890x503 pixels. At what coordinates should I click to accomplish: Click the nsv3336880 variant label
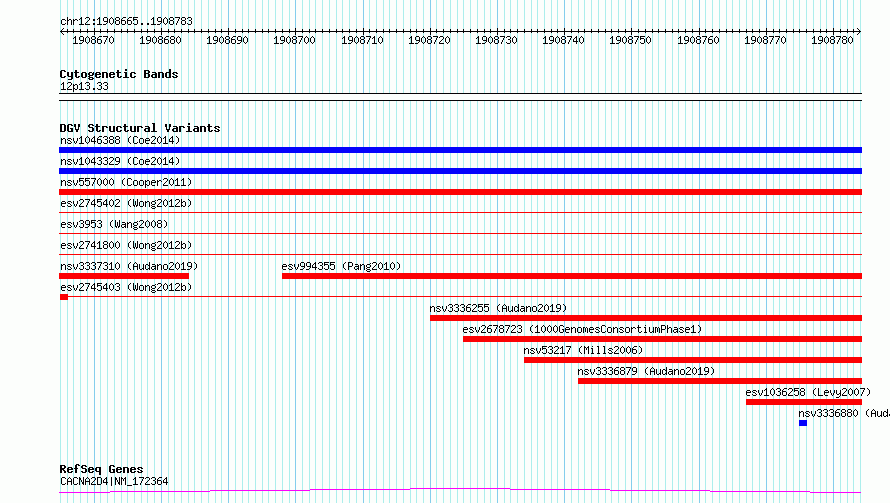pyautogui.click(x=844, y=413)
